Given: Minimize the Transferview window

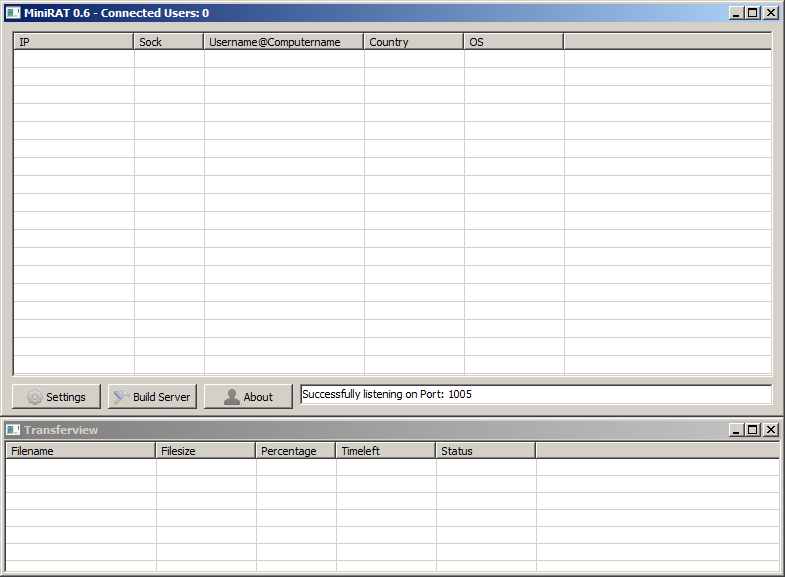Looking at the screenshot, I should click(x=736, y=430).
